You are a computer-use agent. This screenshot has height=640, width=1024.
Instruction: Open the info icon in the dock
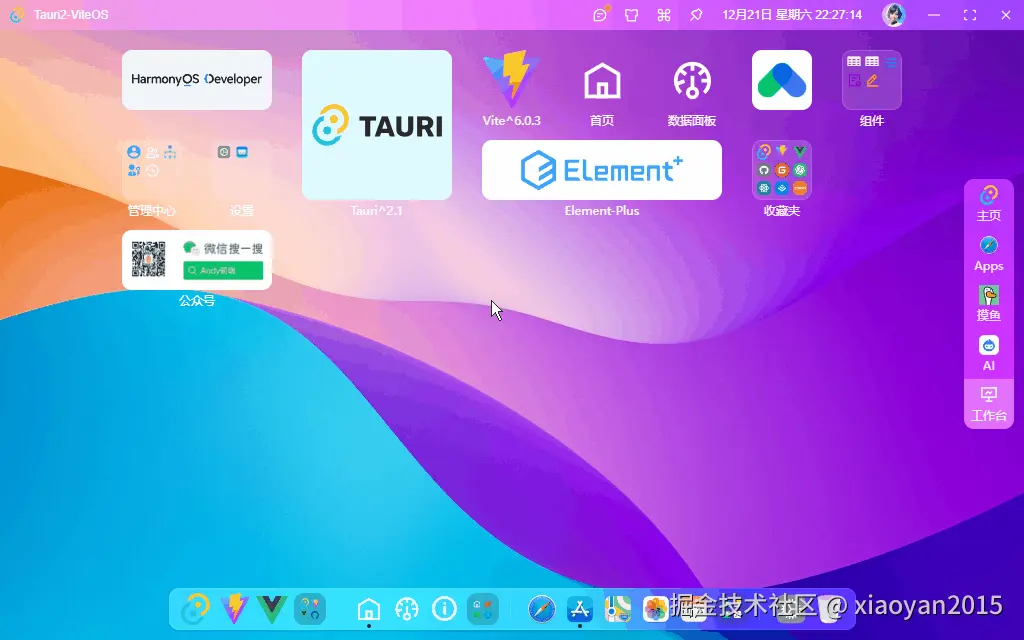pos(445,609)
